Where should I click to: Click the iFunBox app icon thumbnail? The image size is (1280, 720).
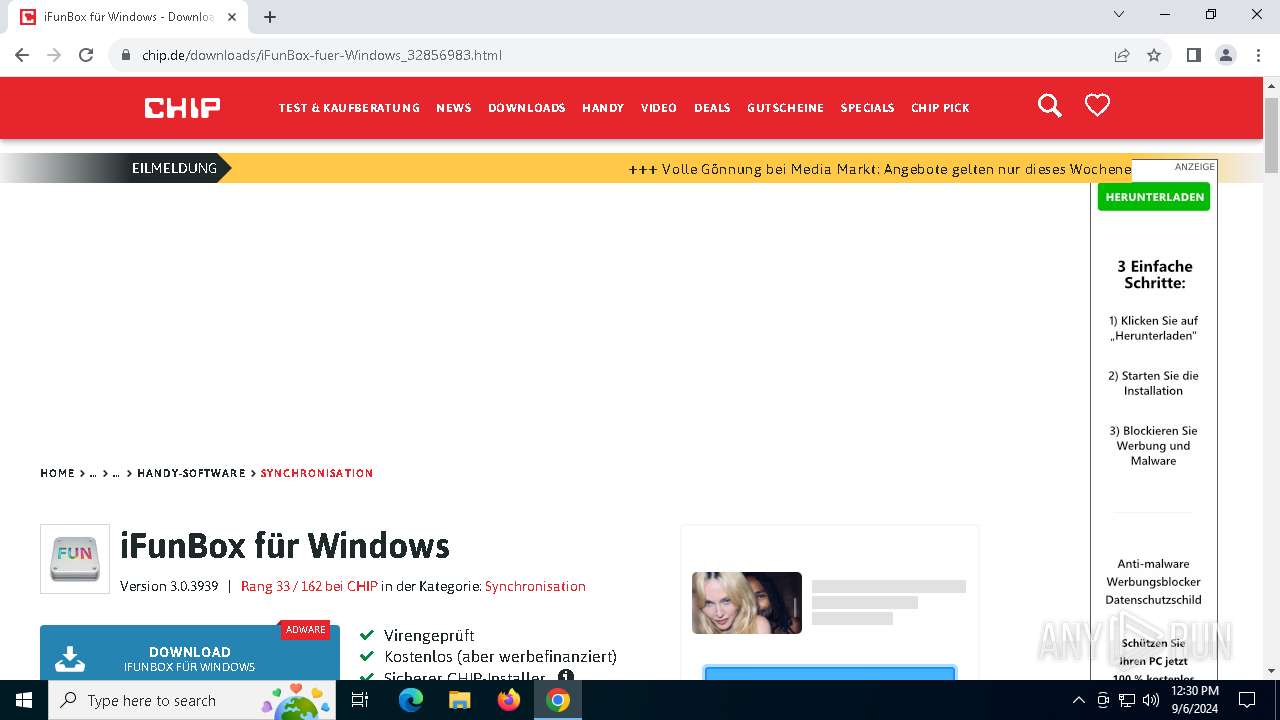click(x=75, y=559)
